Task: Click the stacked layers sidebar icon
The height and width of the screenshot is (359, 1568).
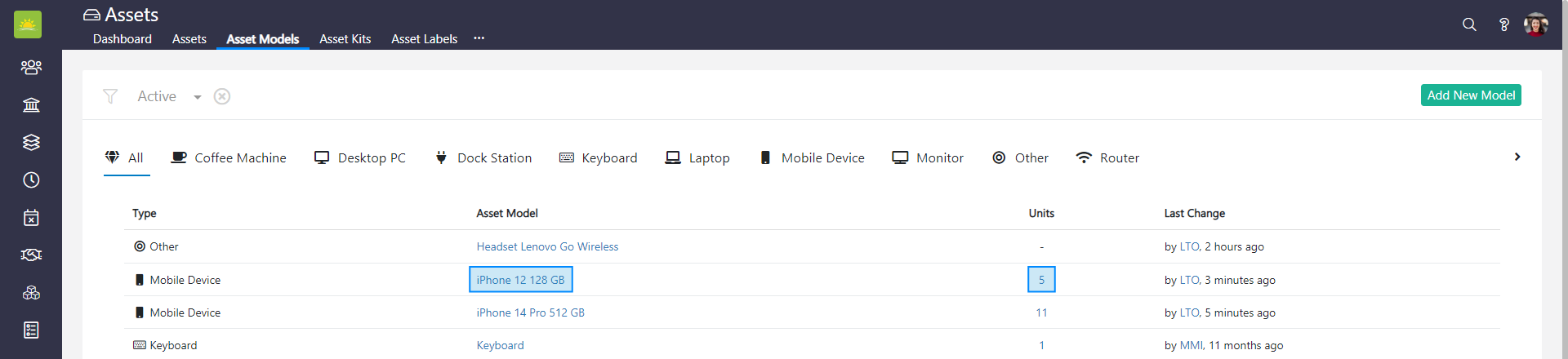Action: pos(31,142)
